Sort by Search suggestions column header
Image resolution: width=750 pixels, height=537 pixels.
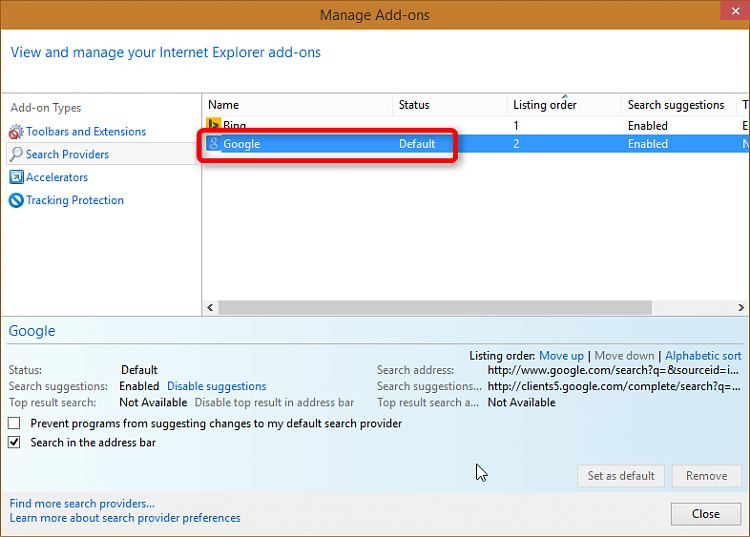pyautogui.click(x=678, y=105)
